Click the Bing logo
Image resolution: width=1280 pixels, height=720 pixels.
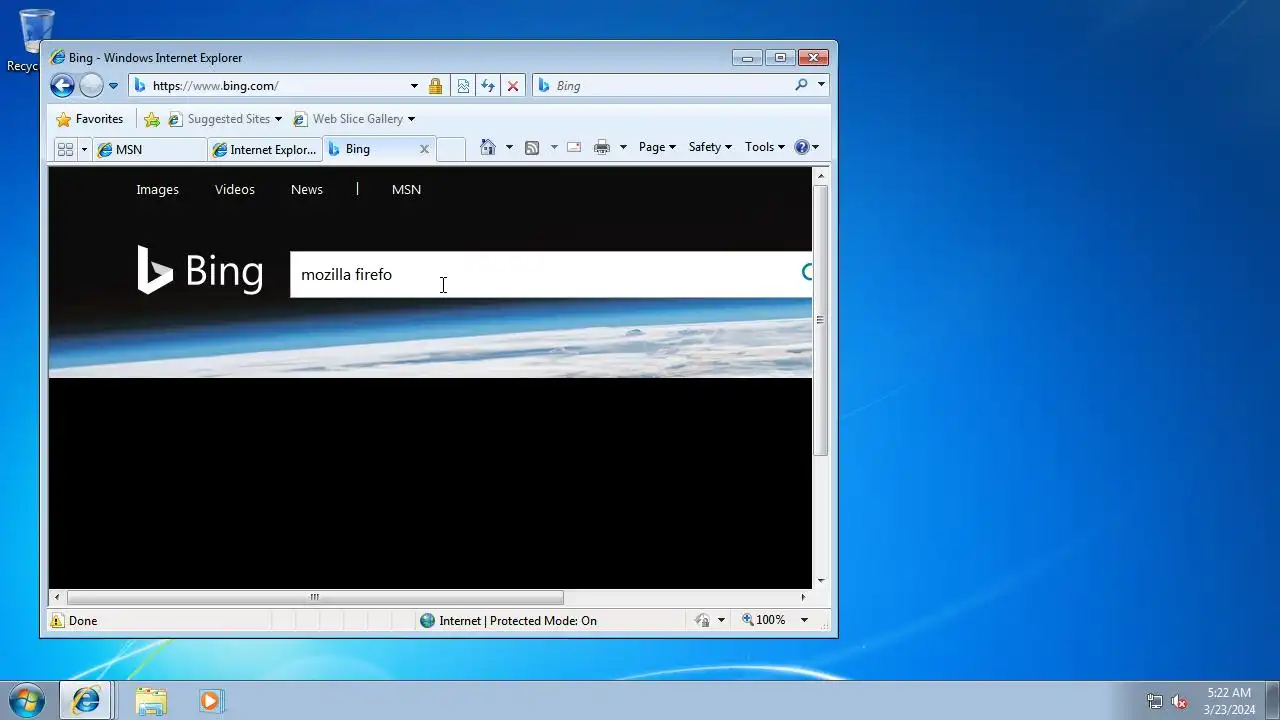click(x=200, y=270)
